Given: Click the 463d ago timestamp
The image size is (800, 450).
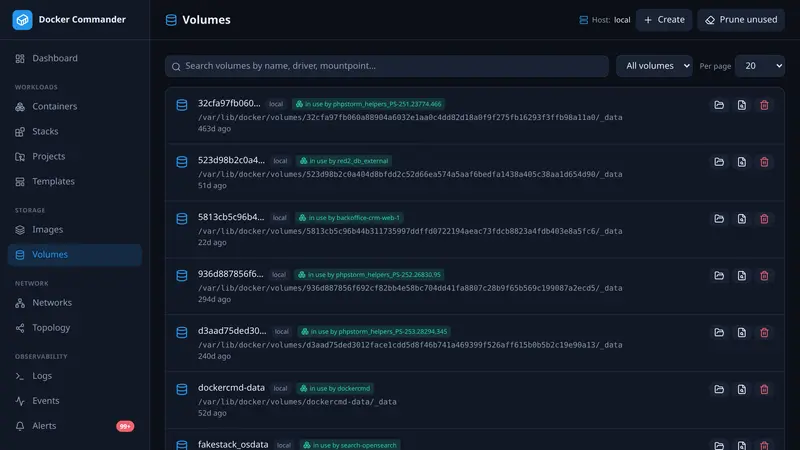Looking at the screenshot, I should [214, 129].
